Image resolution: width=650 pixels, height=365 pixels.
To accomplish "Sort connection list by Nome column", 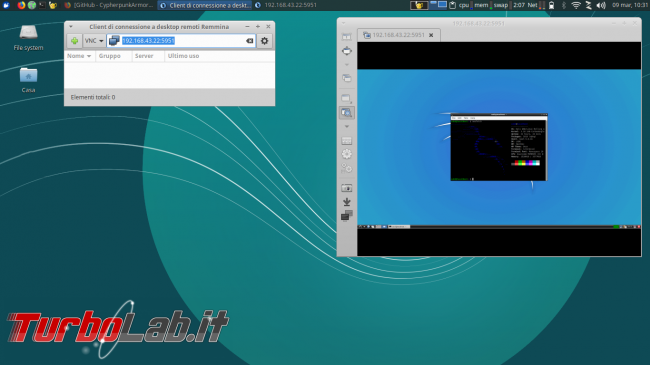I will click(79, 56).
